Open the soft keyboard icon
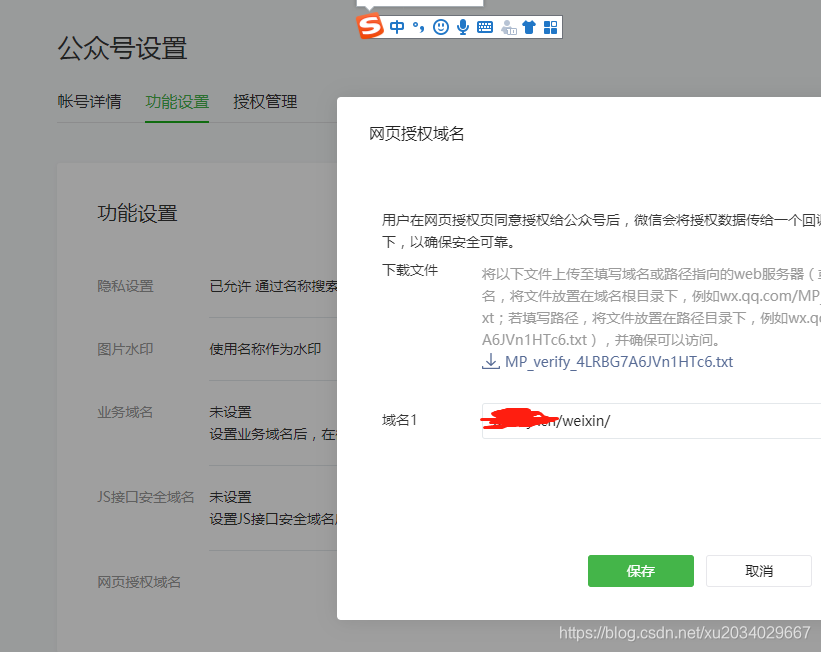Viewport: 821px width, 652px height. click(485, 27)
